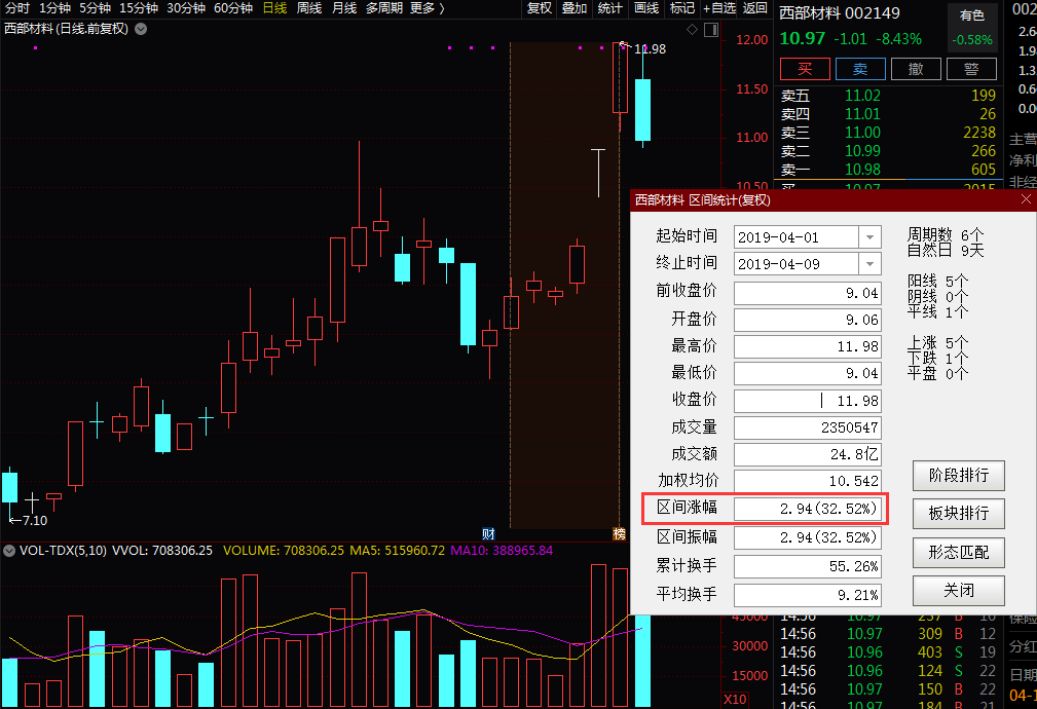Toggle the 日线 (daily) period view
Screen dimensions: 1037x709
tap(273, 9)
